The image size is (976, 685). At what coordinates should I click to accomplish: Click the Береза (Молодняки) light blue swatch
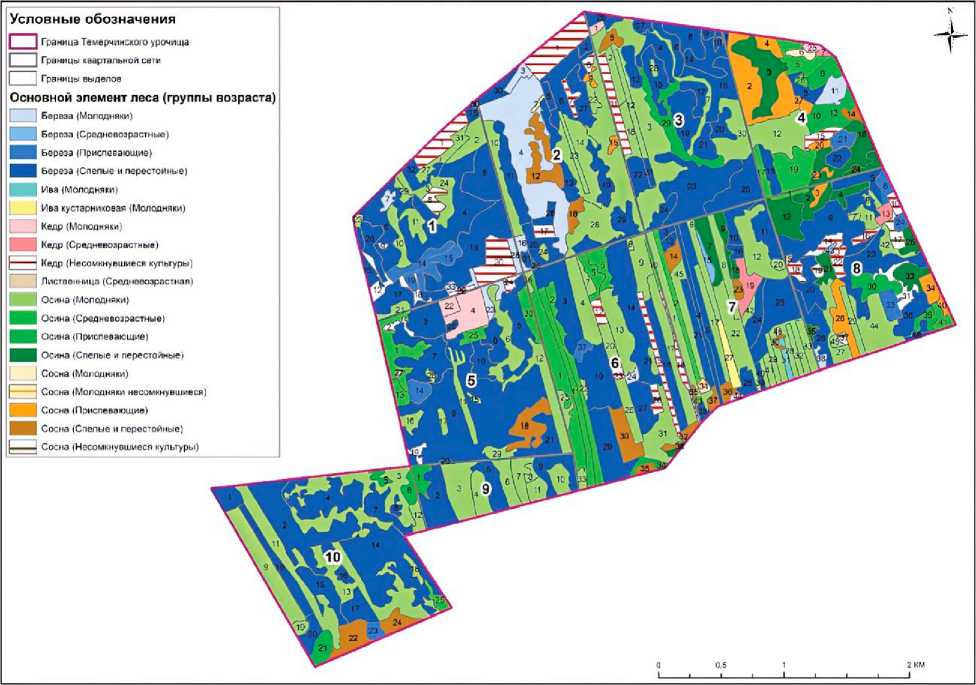[22, 116]
